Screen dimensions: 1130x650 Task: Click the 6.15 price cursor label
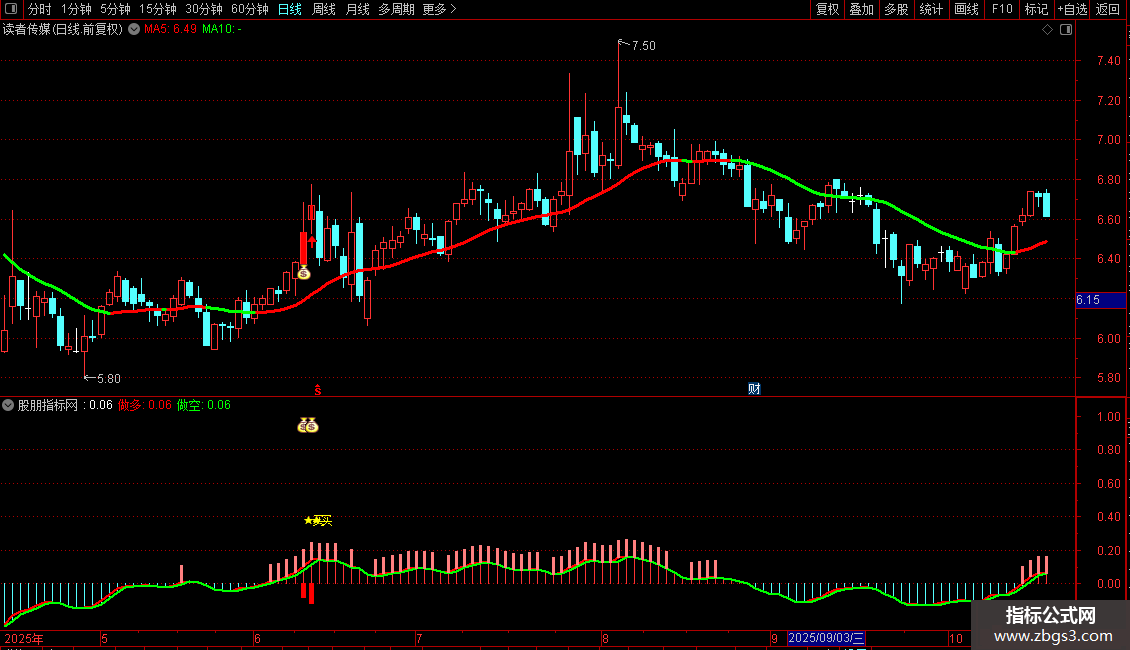click(1100, 300)
